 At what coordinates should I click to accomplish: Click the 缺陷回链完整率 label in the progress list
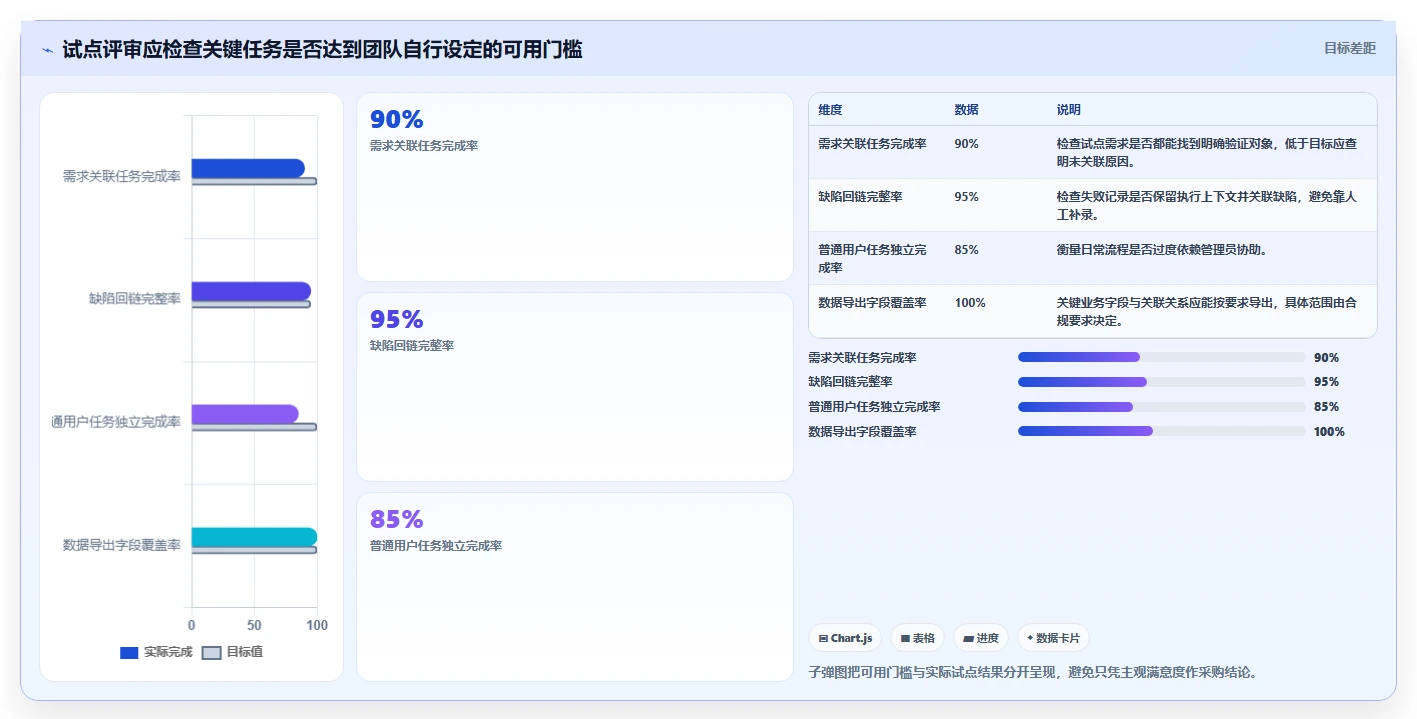(x=851, y=382)
